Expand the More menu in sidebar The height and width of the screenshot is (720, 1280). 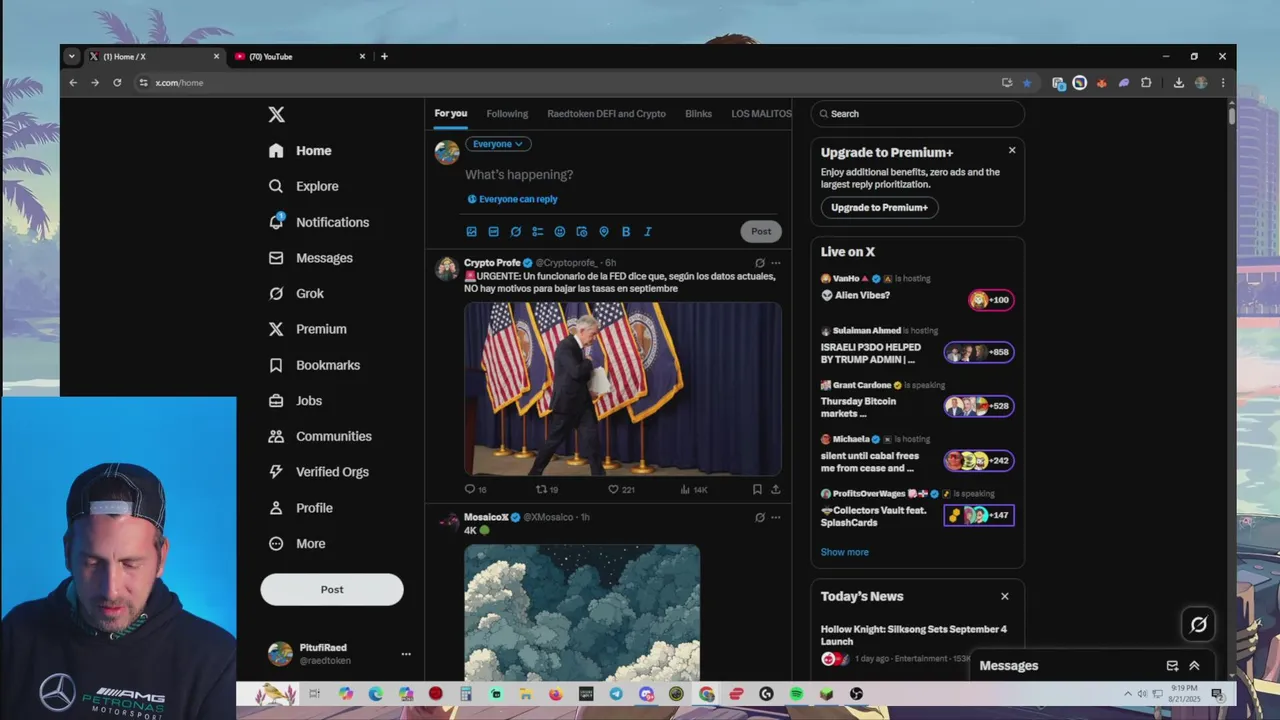pos(297,544)
